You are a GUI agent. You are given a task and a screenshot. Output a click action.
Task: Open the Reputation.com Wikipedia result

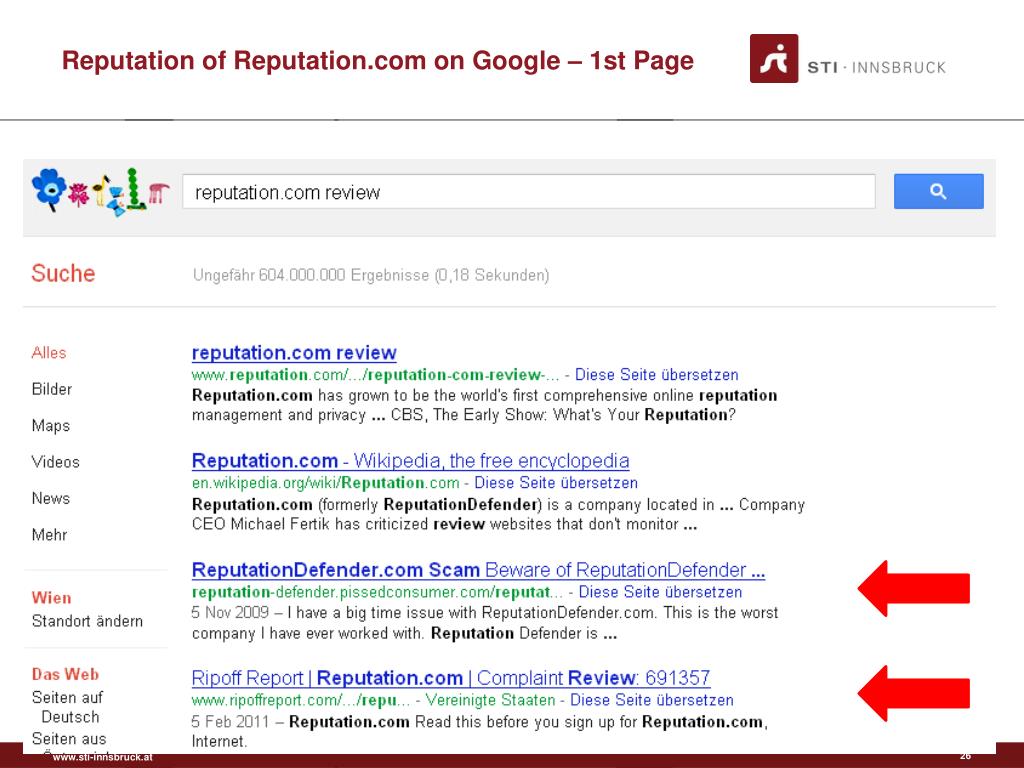point(410,461)
